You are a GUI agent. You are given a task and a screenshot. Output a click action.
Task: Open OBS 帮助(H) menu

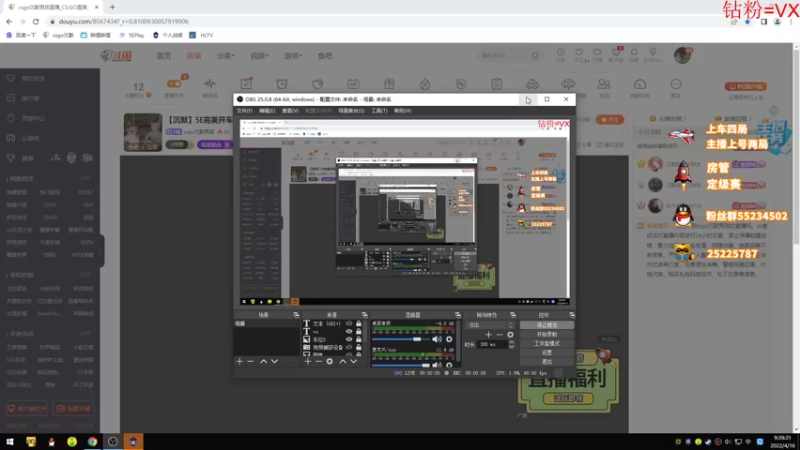coord(402,111)
